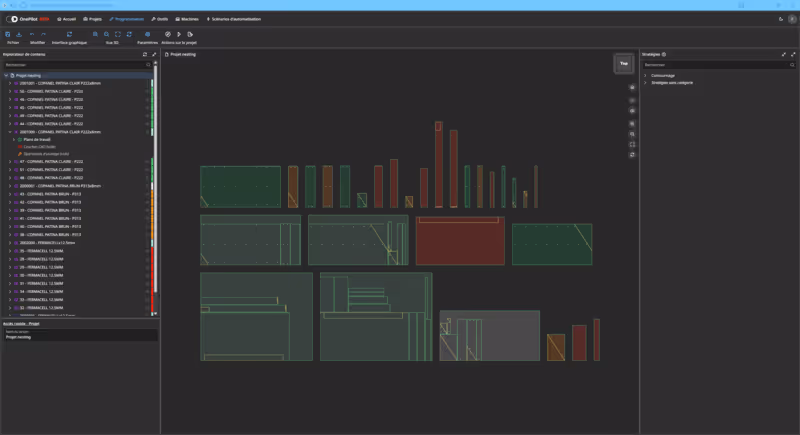Click the zoom icon in viewport sidebar
Screen dimensions: 800x435
pyautogui.click(x=632, y=134)
